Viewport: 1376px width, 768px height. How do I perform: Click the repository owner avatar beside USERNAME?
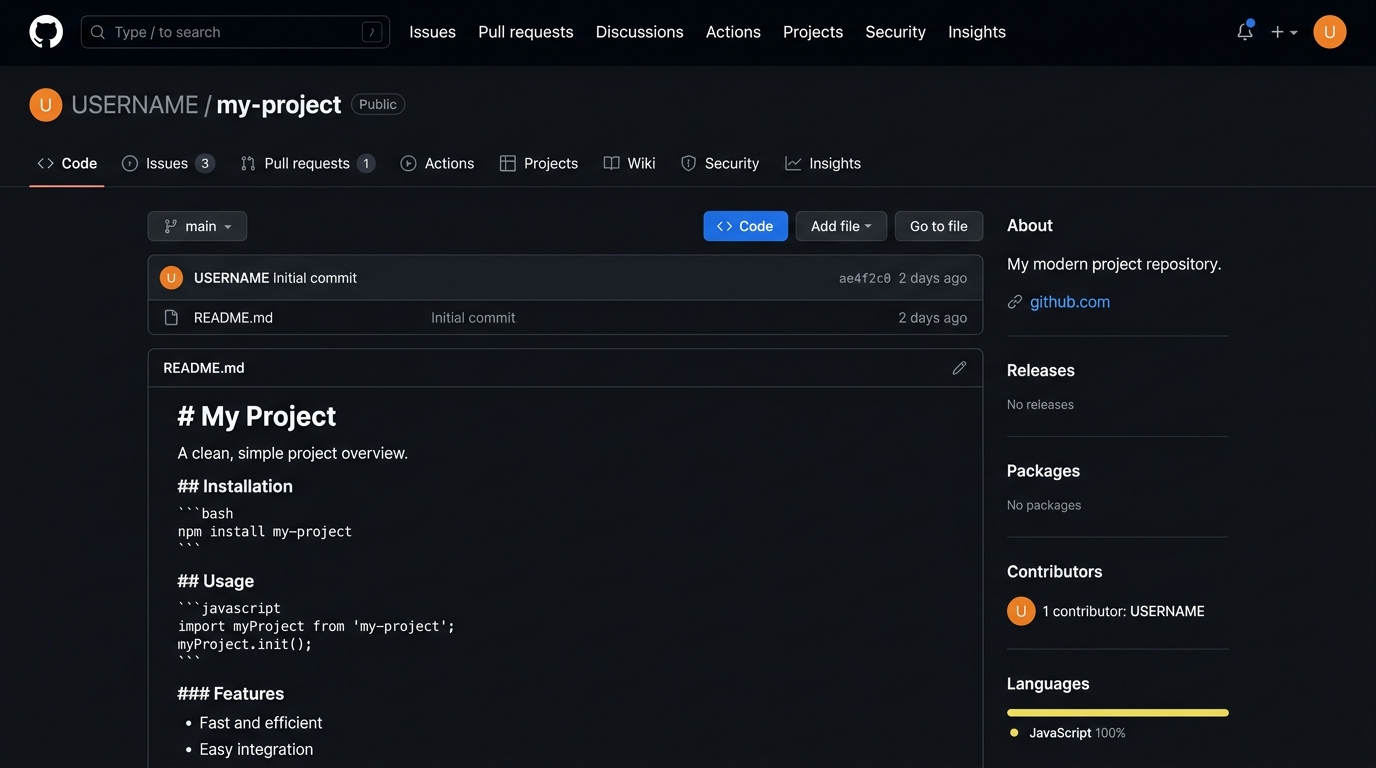46,105
